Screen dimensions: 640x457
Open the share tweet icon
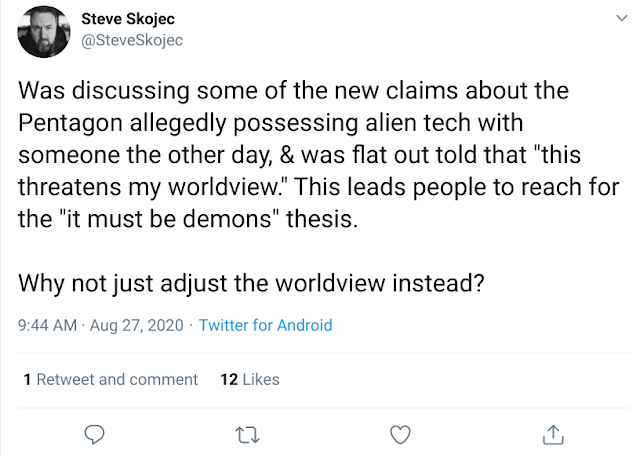click(x=553, y=433)
